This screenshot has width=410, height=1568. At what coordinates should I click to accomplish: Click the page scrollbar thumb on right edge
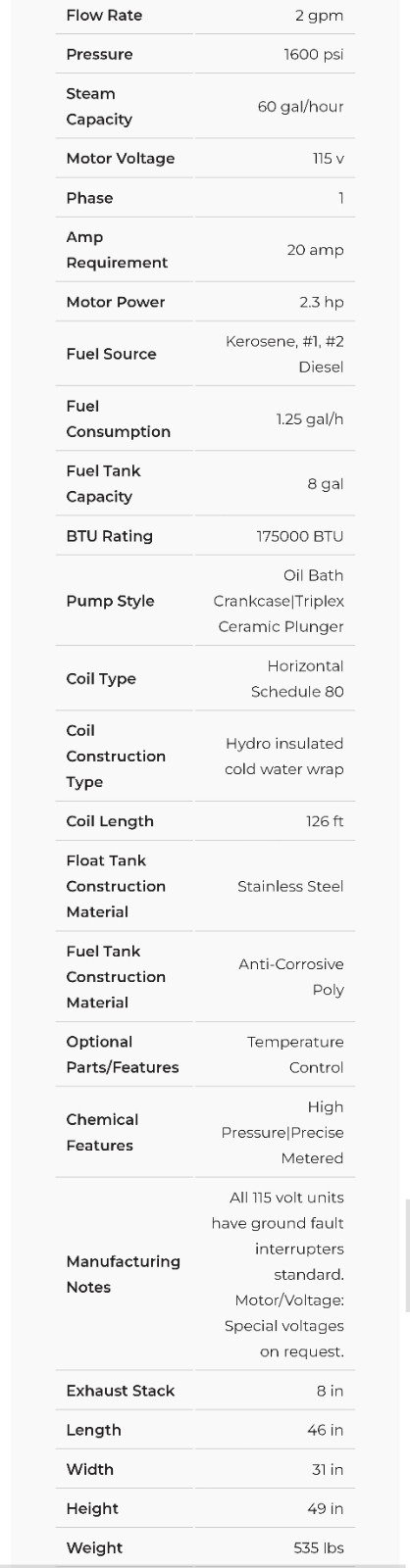point(407,1255)
